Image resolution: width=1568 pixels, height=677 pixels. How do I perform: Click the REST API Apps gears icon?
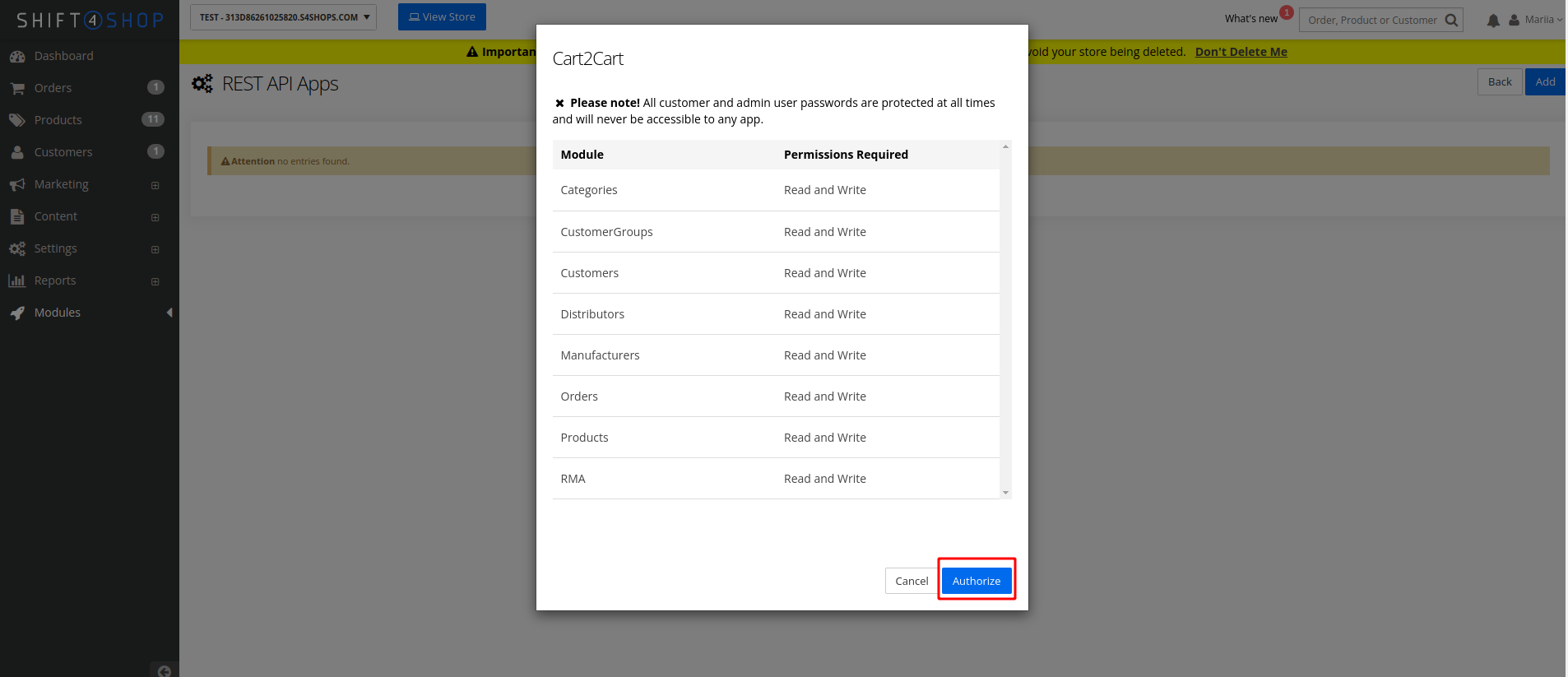tap(202, 84)
